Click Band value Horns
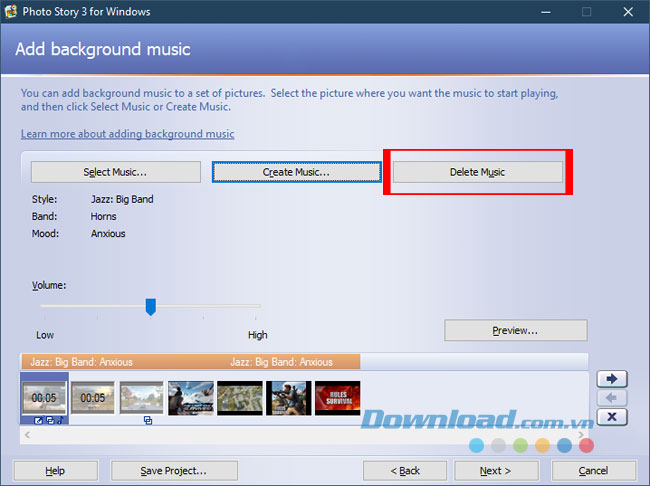The width and height of the screenshot is (650, 486). (104, 216)
